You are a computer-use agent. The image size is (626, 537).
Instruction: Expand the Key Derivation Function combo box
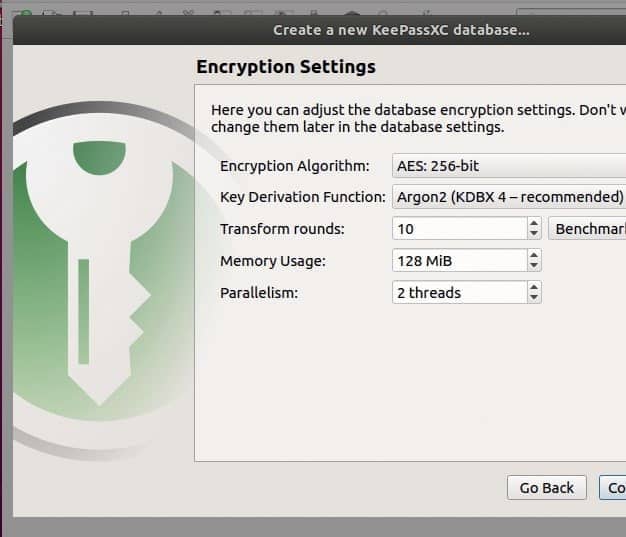click(509, 197)
